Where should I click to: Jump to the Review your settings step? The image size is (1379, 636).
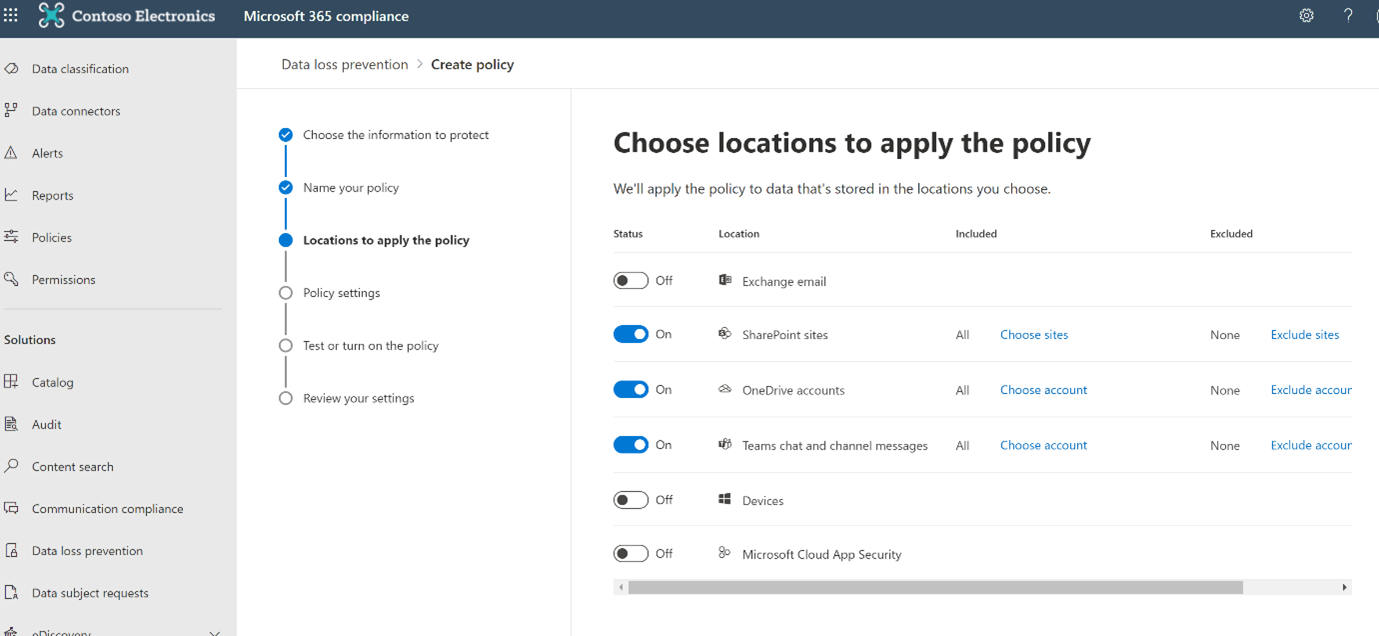tap(358, 398)
